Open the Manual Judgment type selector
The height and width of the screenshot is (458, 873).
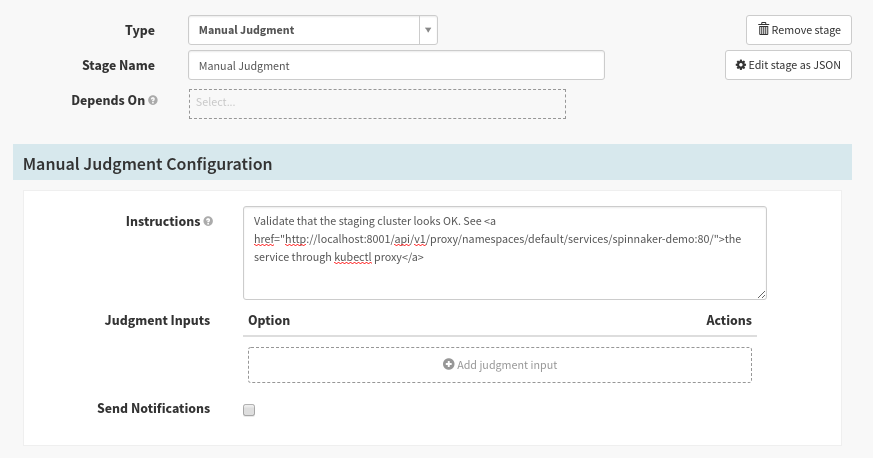click(303, 30)
